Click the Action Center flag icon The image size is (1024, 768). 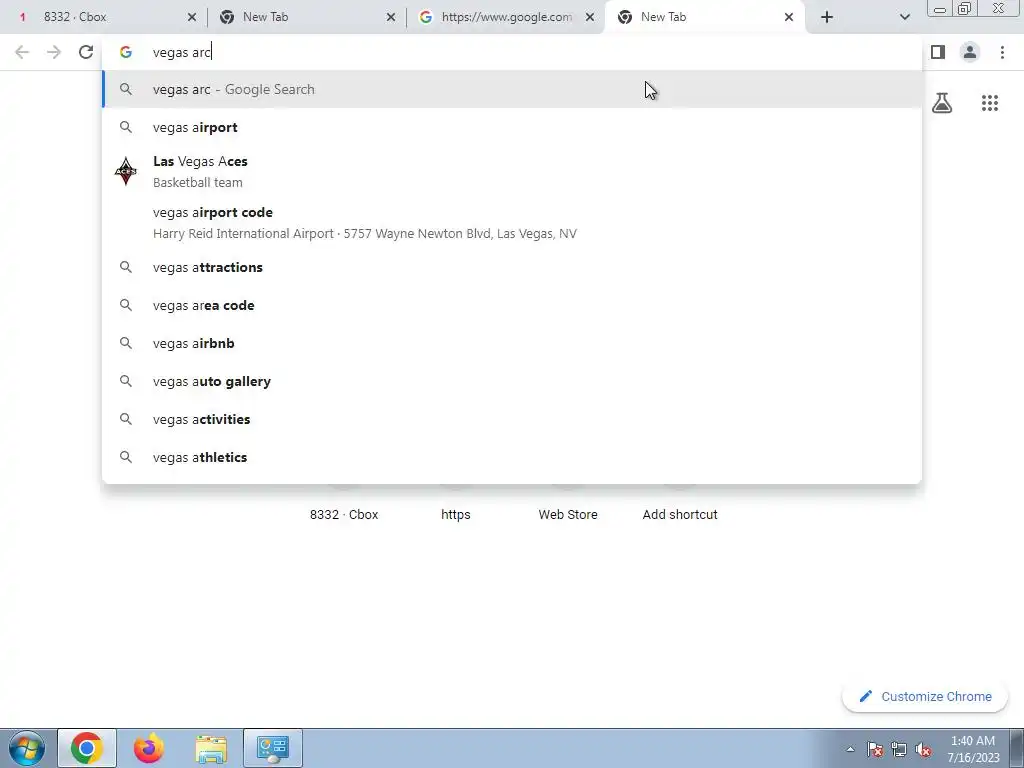click(x=875, y=749)
